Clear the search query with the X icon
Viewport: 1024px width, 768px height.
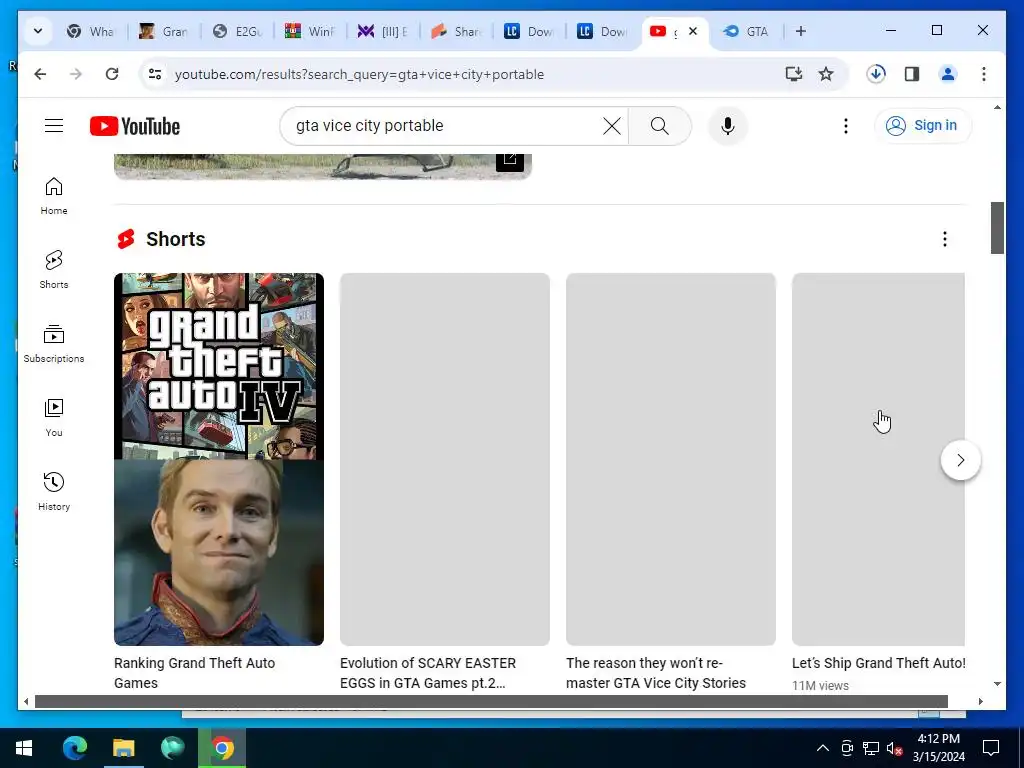(x=611, y=126)
